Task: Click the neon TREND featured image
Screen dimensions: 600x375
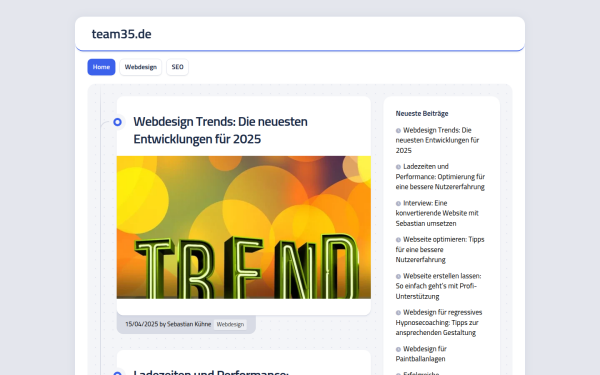Action: [244, 227]
